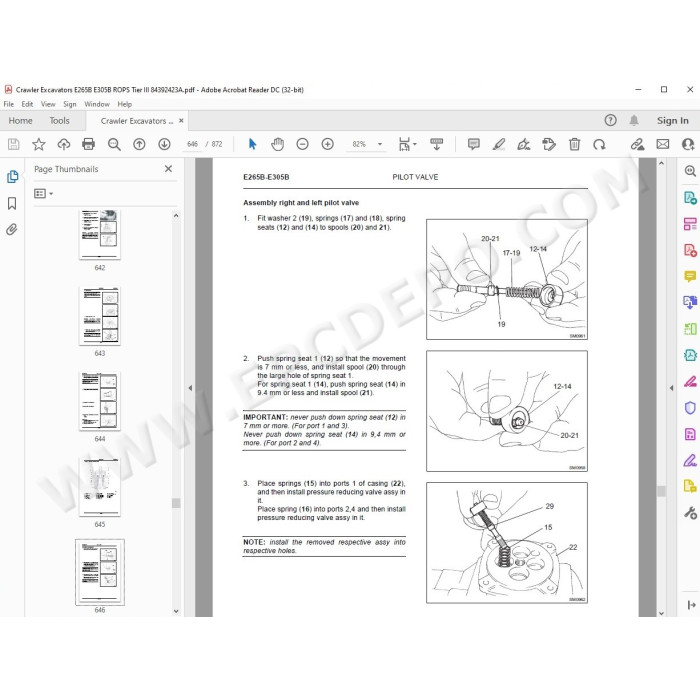
Task: Open Page Thumbnails panel icon in left rail
Action: coord(12,177)
